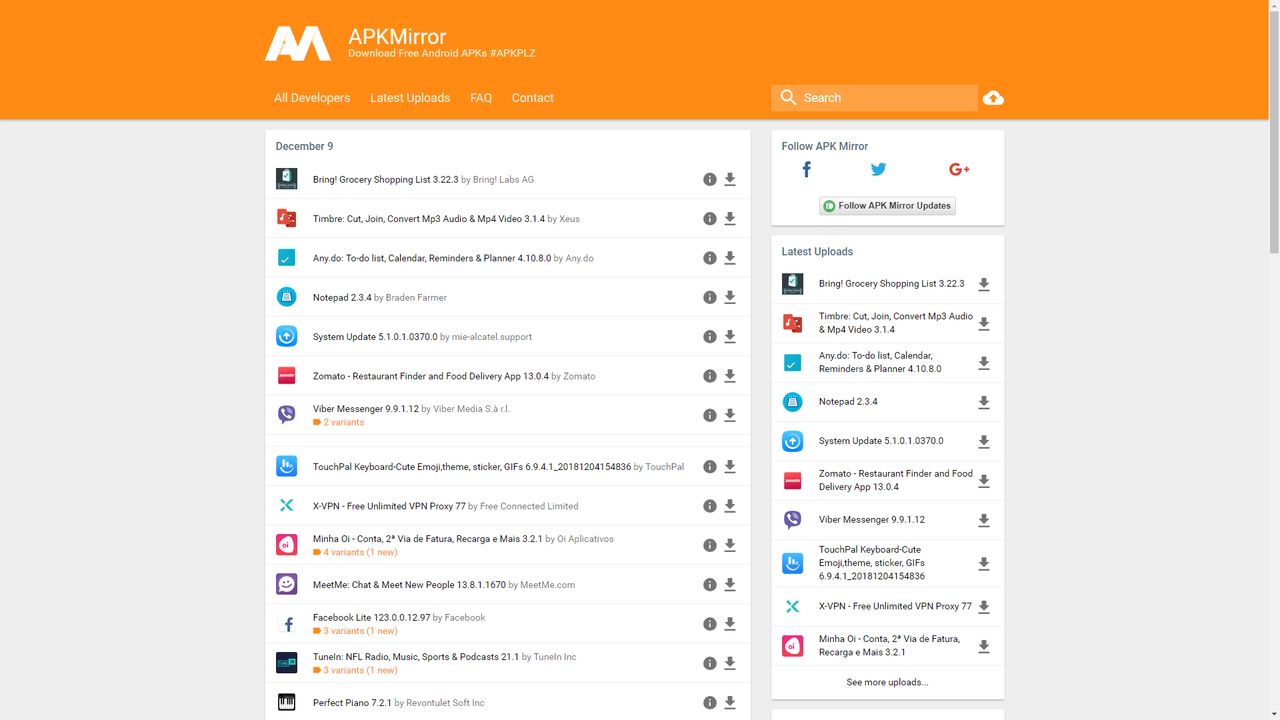Show info for Timbre audio converter
The image size is (1280, 720).
point(709,219)
